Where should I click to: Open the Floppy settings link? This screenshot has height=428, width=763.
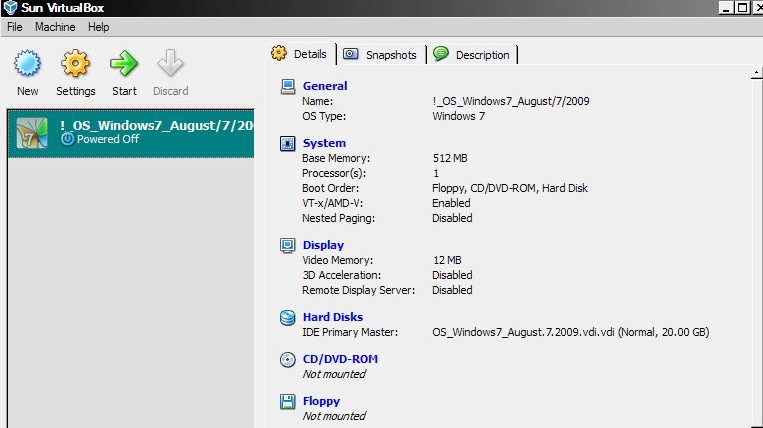[321, 401]
